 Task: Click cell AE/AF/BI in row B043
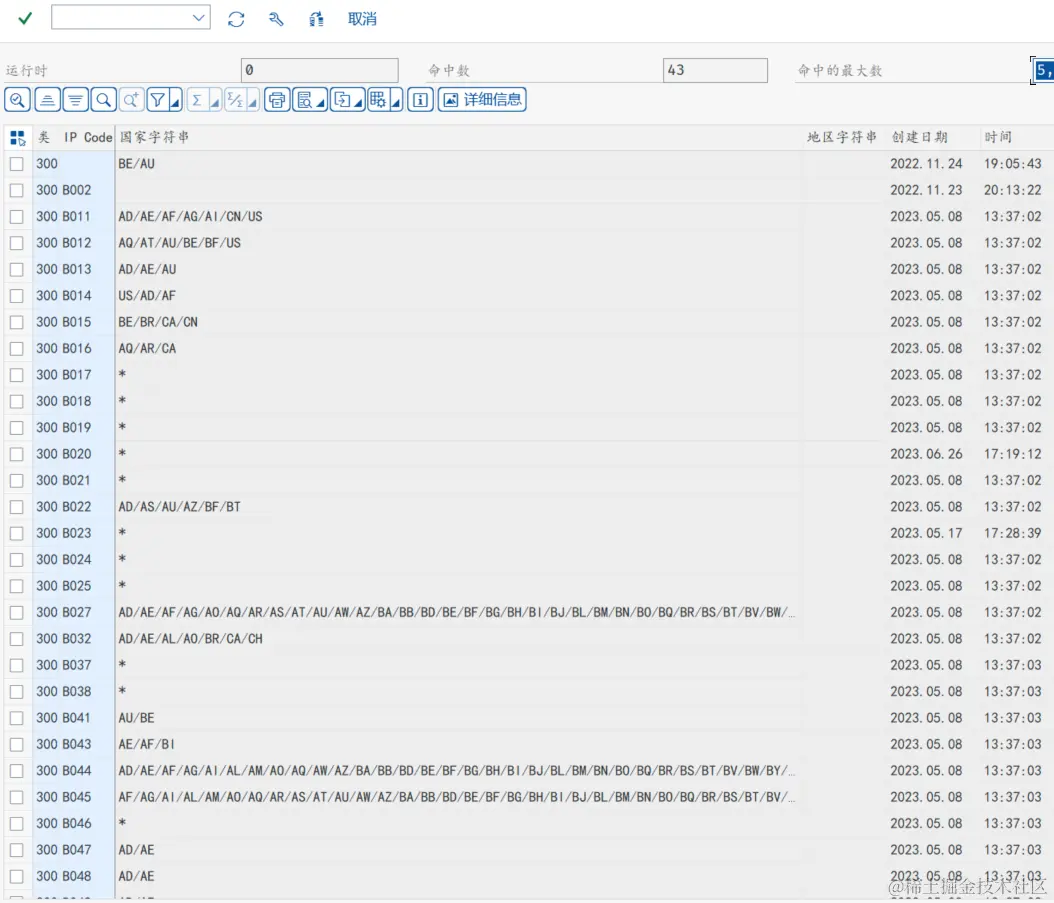click(147, 744)
